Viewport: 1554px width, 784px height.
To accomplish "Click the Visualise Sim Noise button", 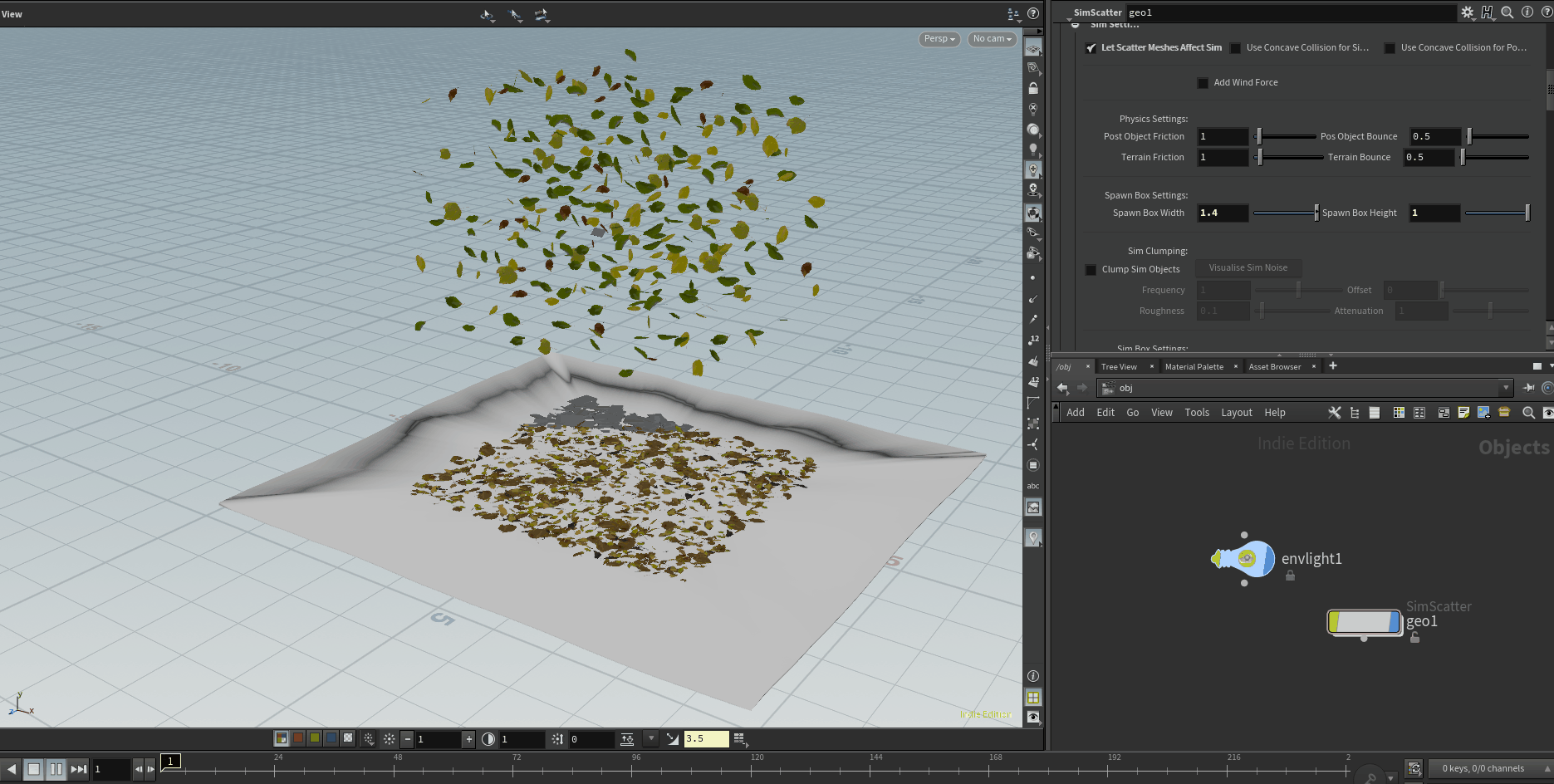I will (x=1248, y=268).
